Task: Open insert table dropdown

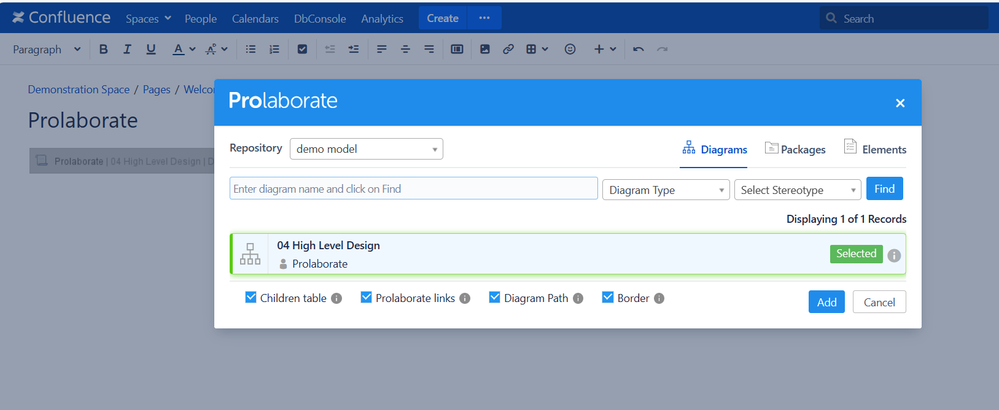Action: pyautogui.click(x=536, y=49)
